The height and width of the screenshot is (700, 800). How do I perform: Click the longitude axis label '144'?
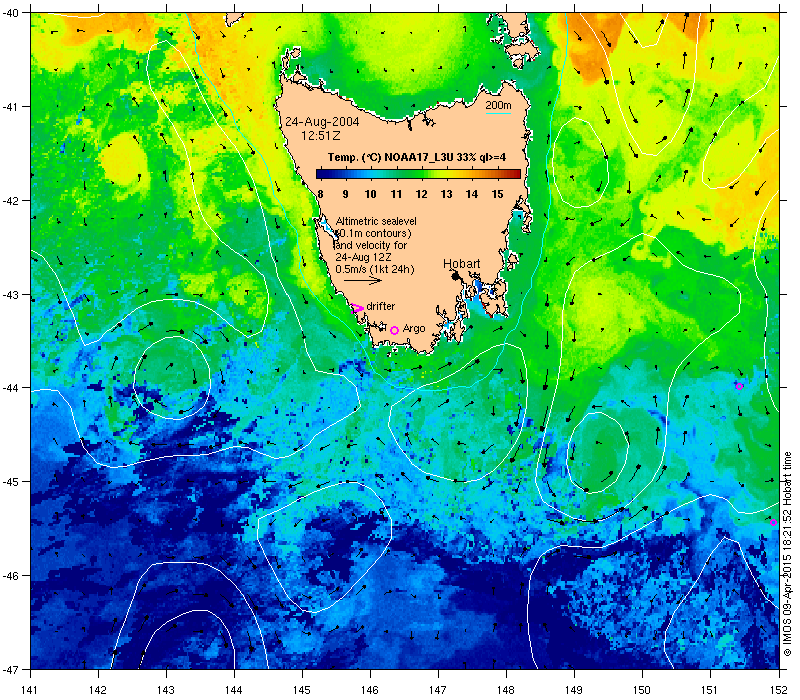click(x=234, y=691)
